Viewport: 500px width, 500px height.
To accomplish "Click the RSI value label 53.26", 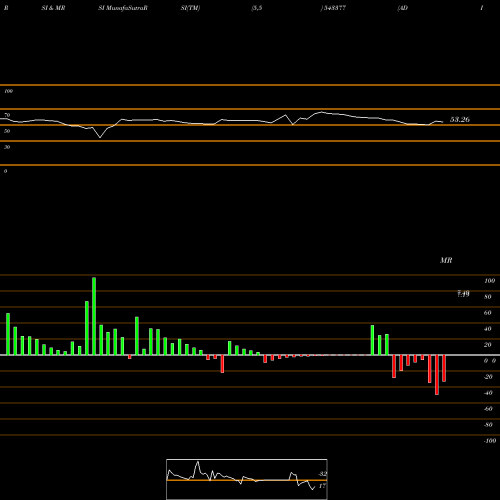I will [x=460, y=119].
